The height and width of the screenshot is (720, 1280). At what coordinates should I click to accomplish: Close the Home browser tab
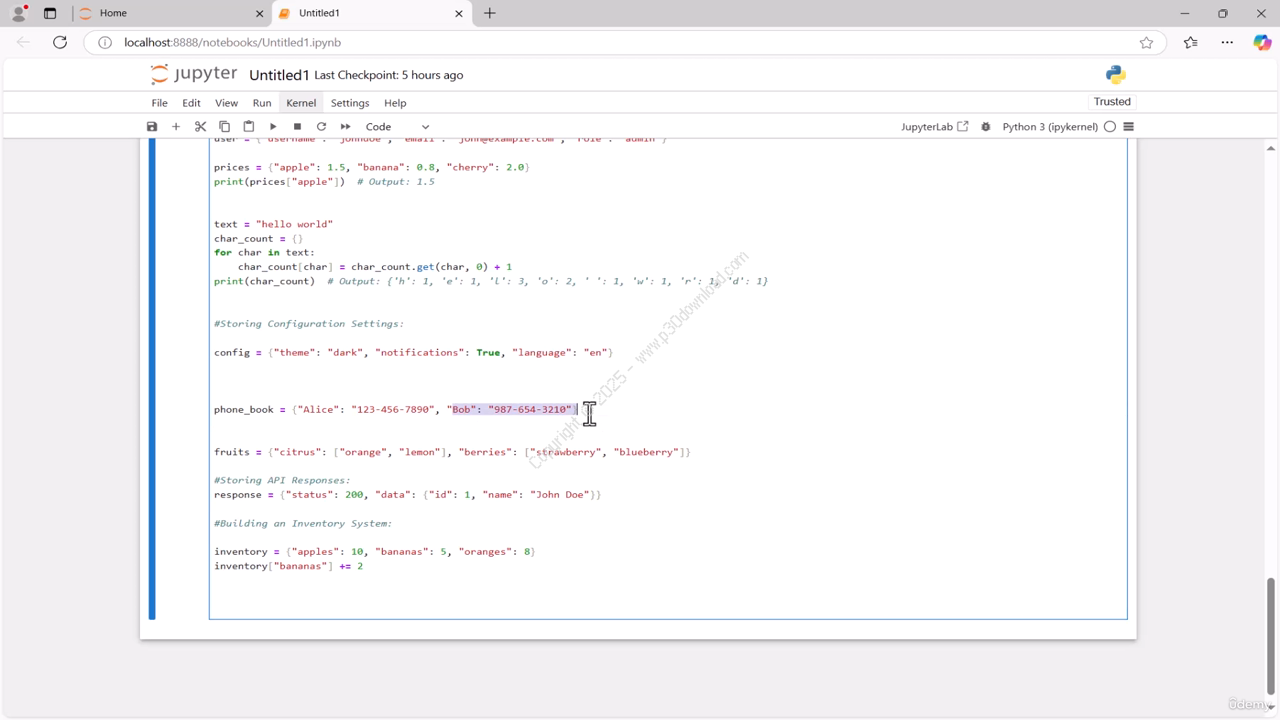[x=260, y=13]
